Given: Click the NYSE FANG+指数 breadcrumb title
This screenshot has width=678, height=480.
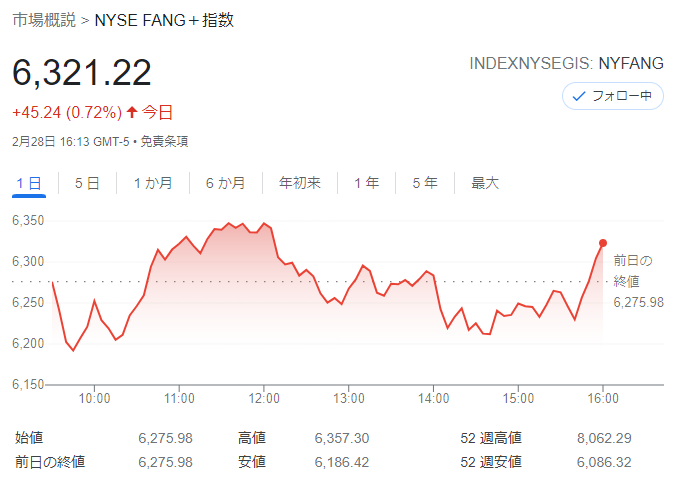Looking at the screenshot, I should [164, 20].
